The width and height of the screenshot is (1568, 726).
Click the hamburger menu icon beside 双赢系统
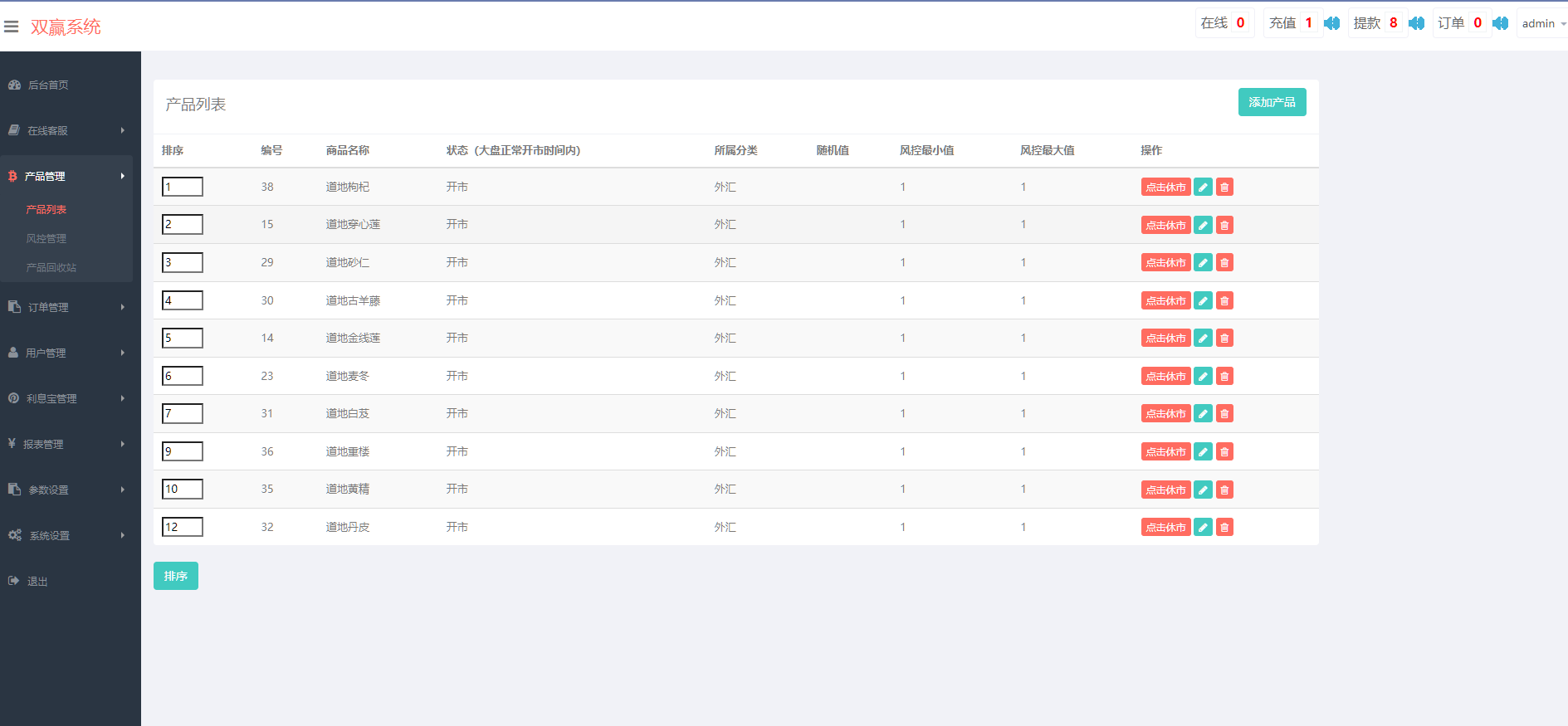pos(12,27)
